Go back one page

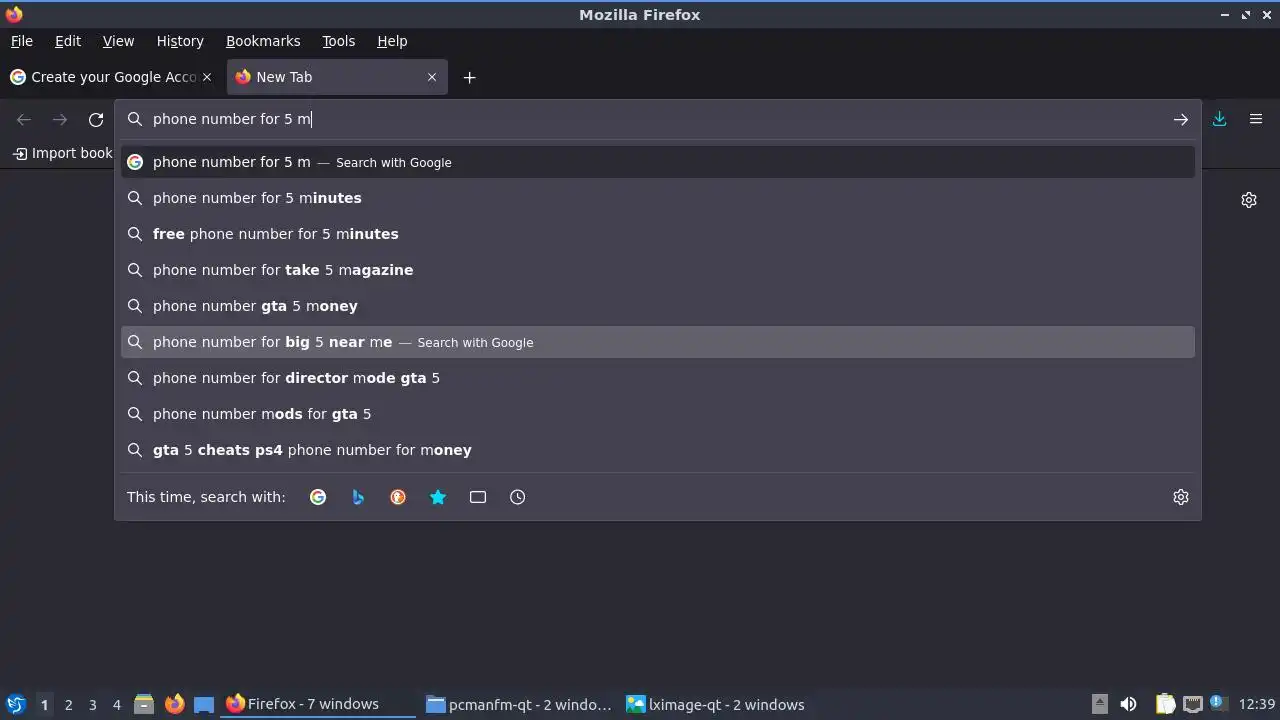coord(24,119)
